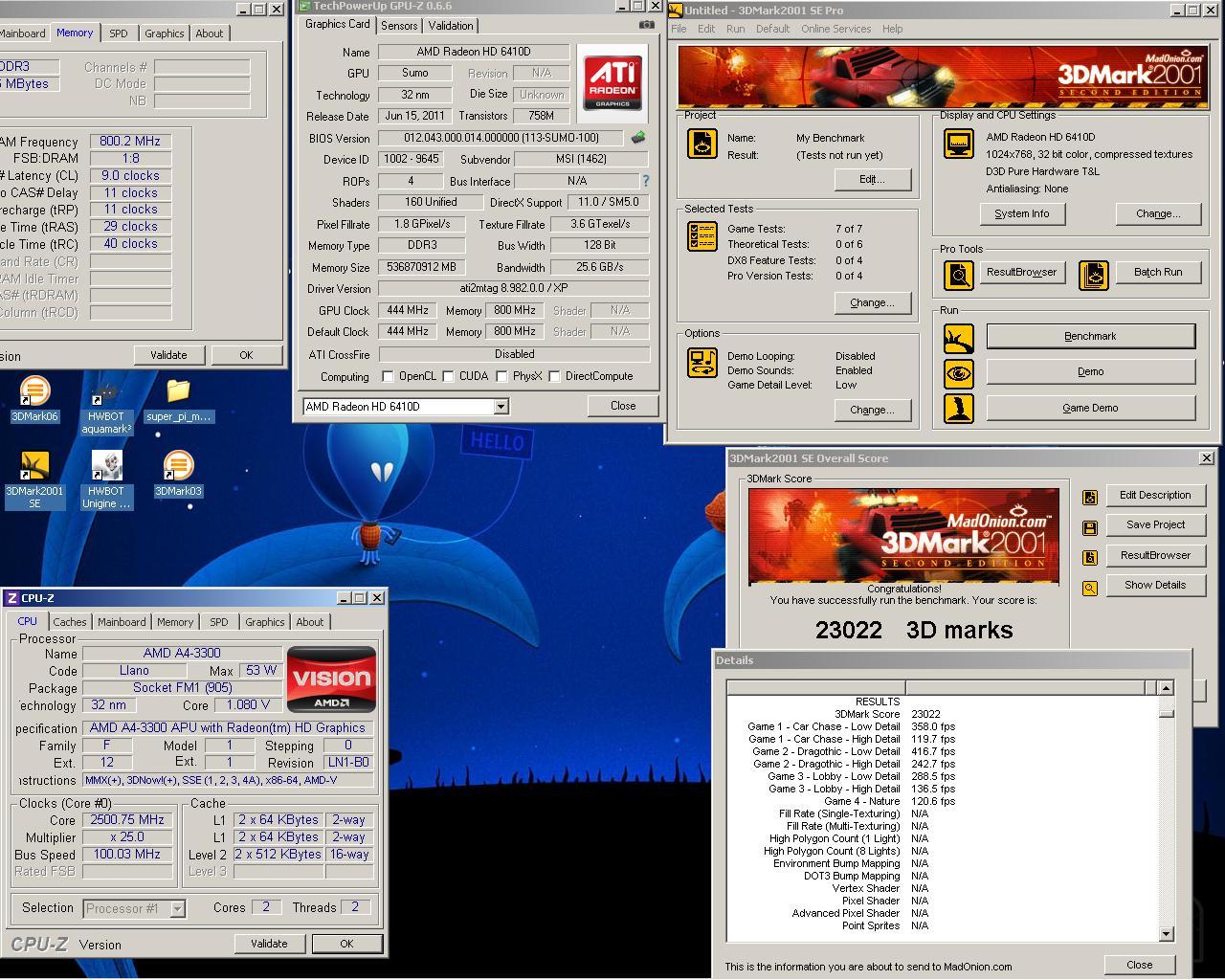Click the Demo button in Run section
1225x980 pixels.
click(1090, 371)
